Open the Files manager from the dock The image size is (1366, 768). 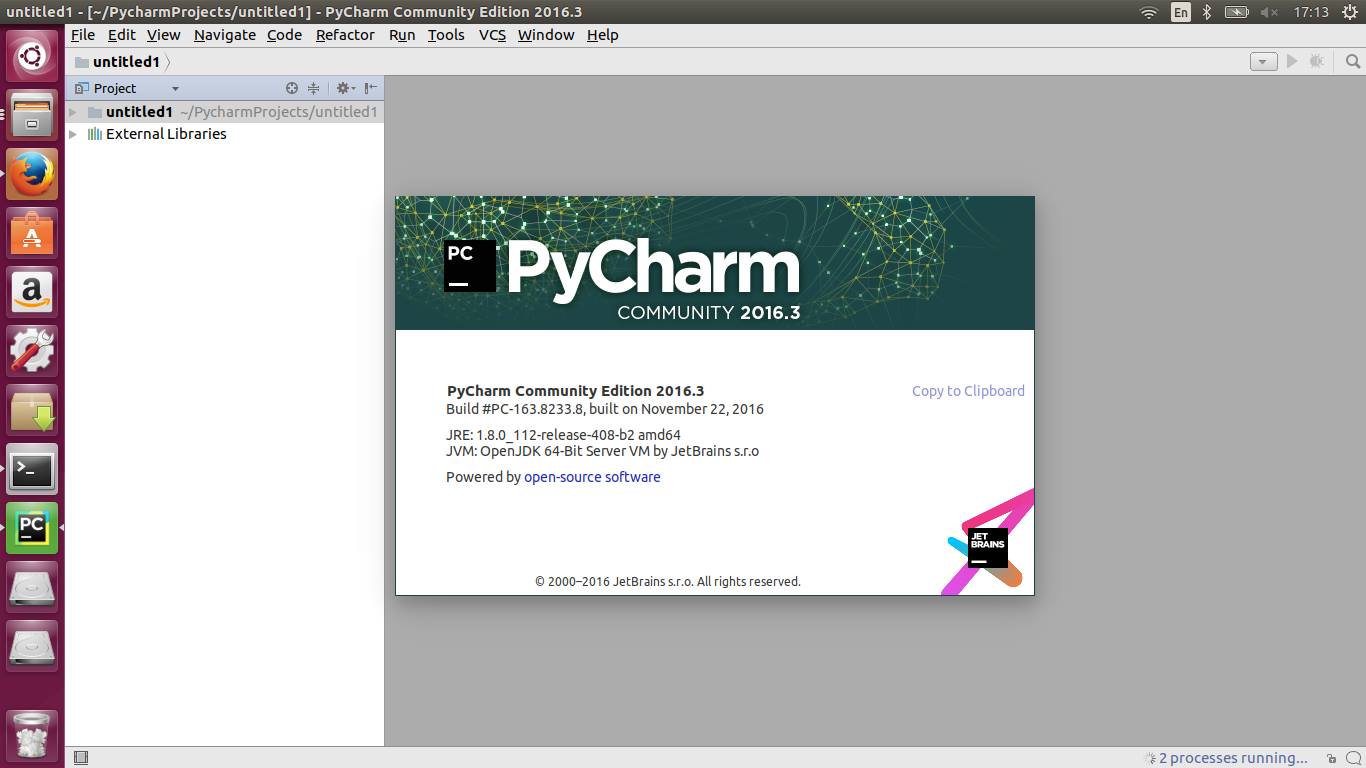pos(32,115)
